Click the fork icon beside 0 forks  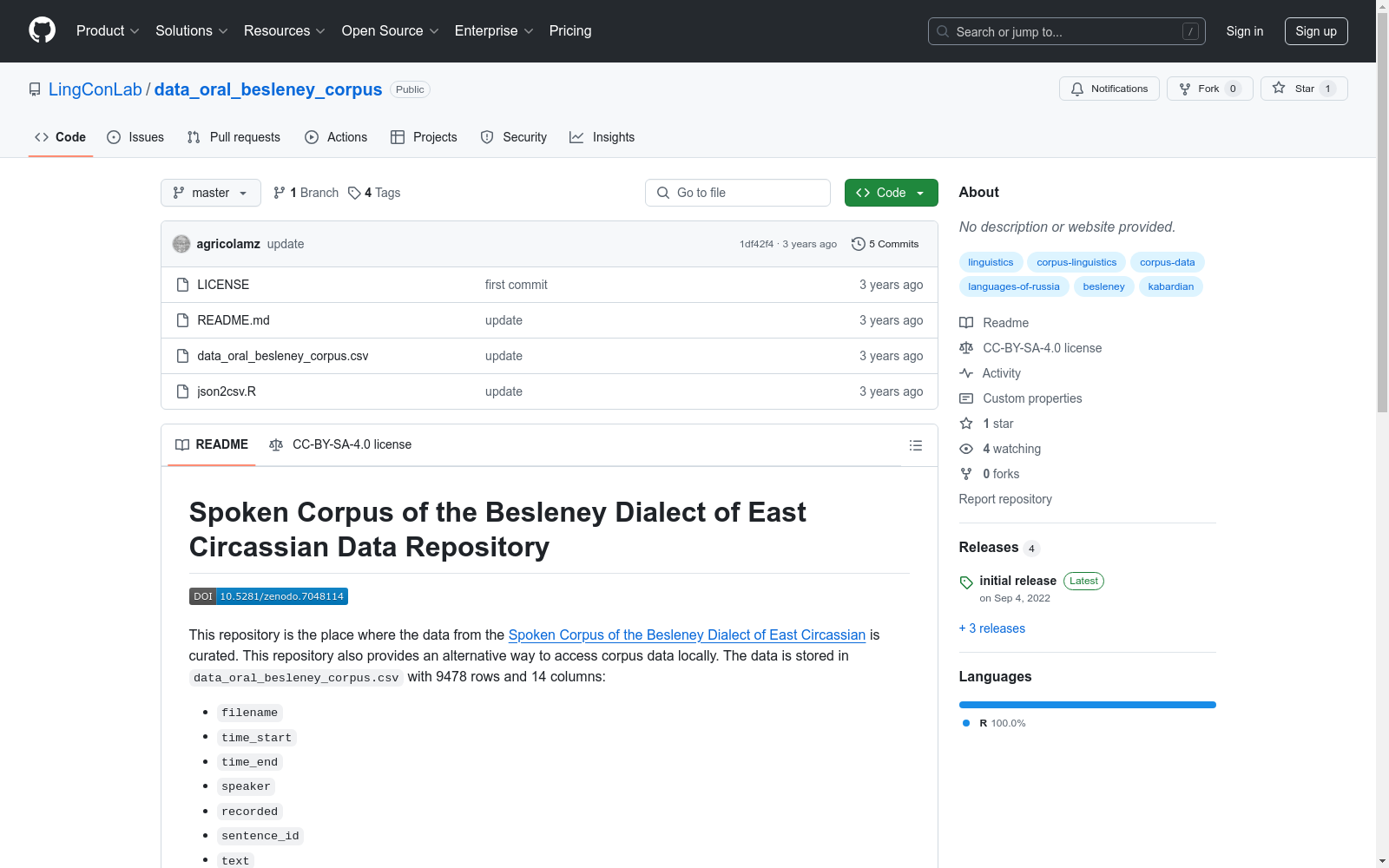pyautogui.click(x=966, y=474)
